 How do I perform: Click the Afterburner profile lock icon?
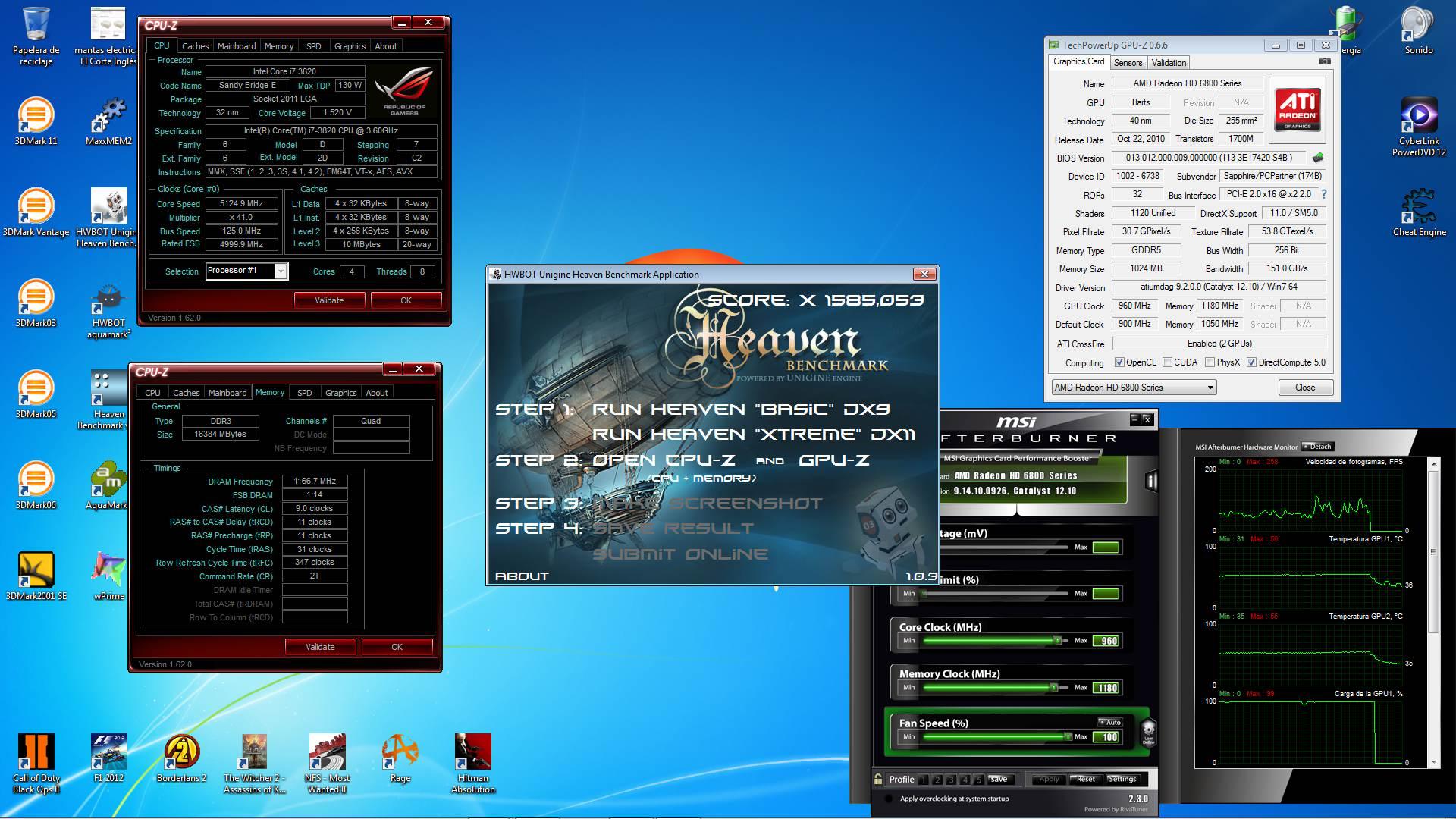878,779
